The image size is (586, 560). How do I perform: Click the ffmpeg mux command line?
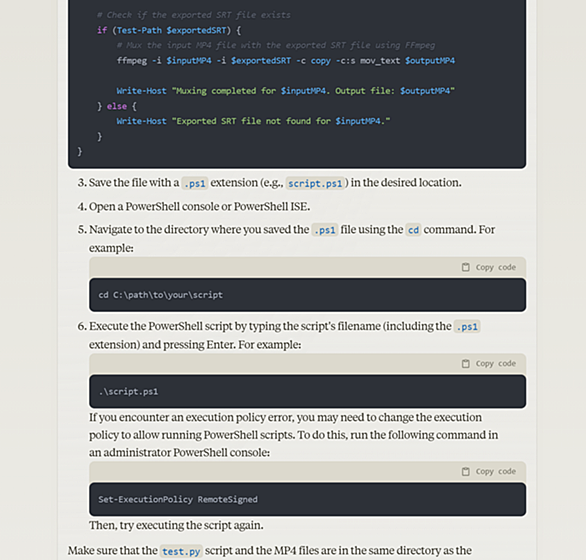pos(286,61)
